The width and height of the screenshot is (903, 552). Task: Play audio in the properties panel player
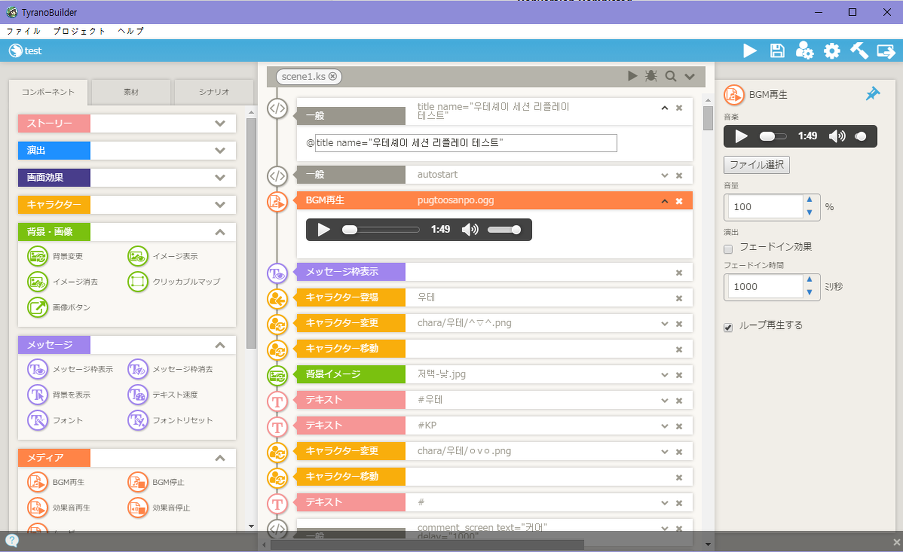pyautogui.click(x=741, y=136)
